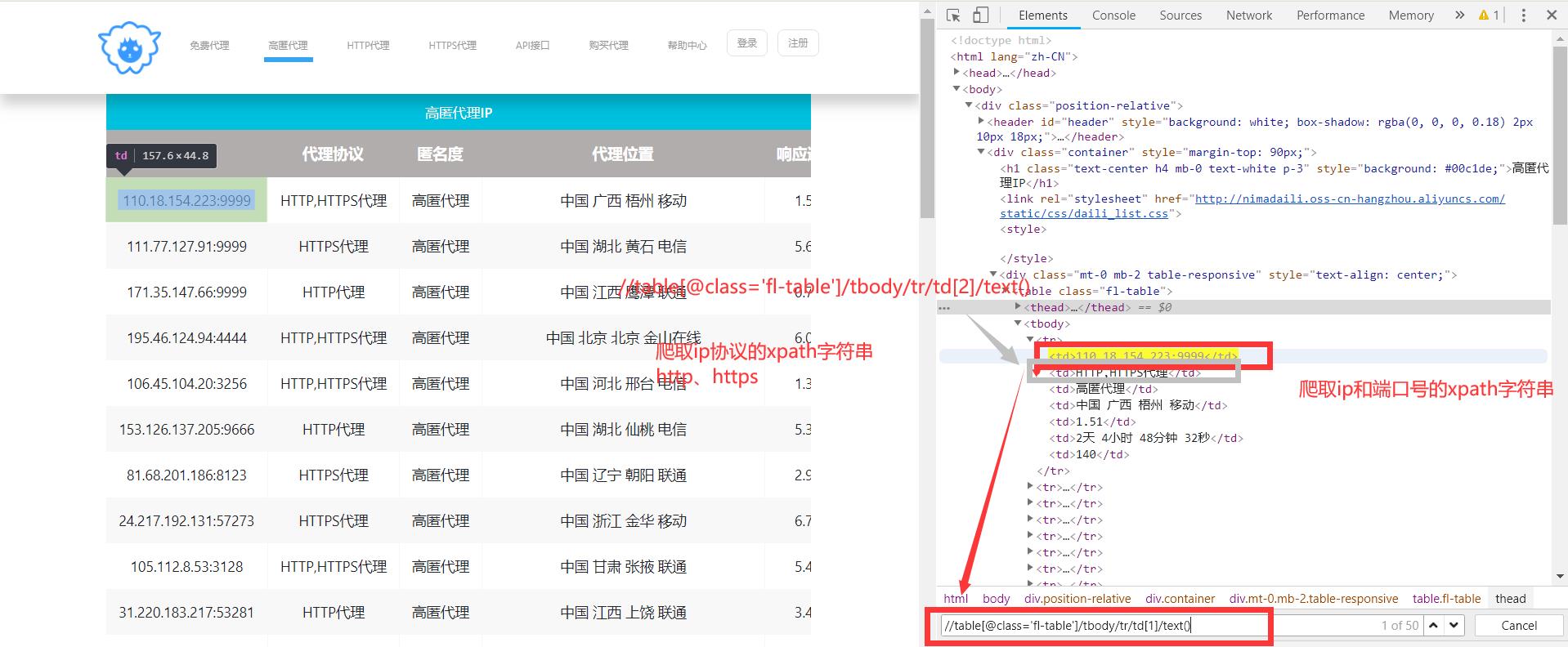The width and height of the screenshot is (1568, 647).
Task: Click the IP cell 195.46.124.94:4444
Action: 186,337
